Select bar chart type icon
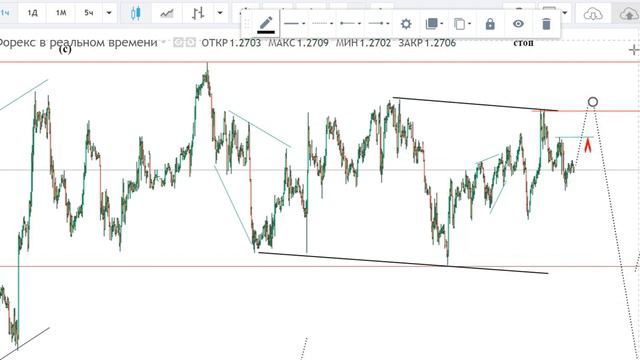The image size is (640, 360). (198, 13)
